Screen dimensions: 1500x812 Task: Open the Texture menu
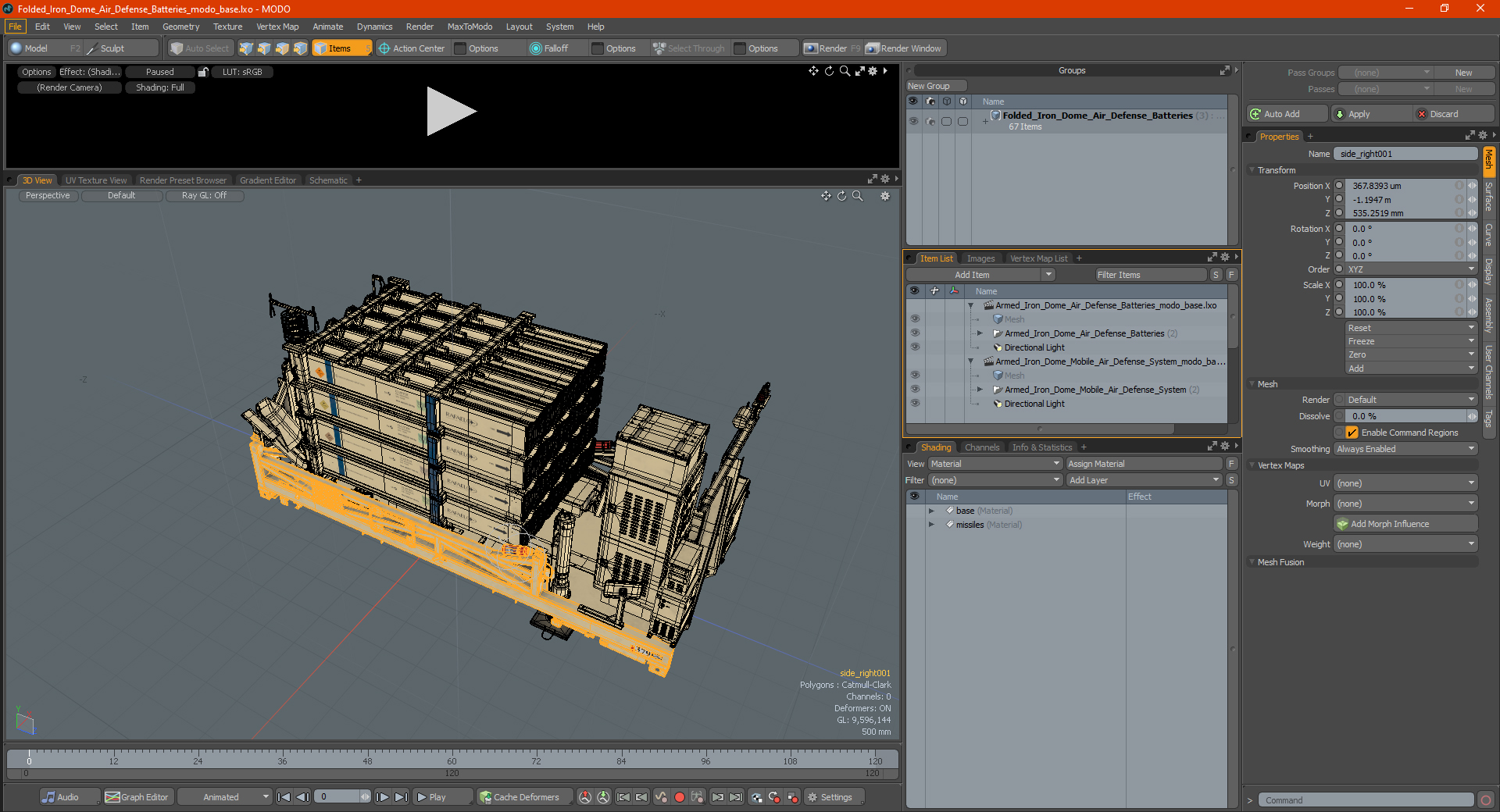pos(227,27)
